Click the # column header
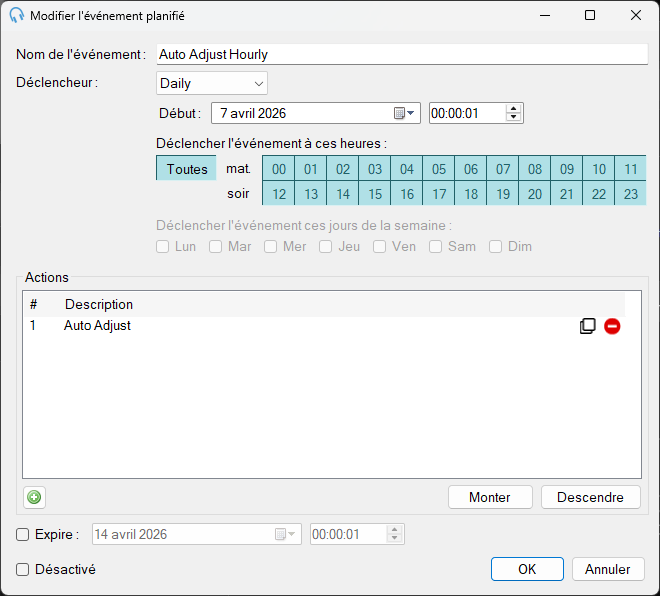Image resolution: width=660 pixels, height=596 pixels. point(34,304)
